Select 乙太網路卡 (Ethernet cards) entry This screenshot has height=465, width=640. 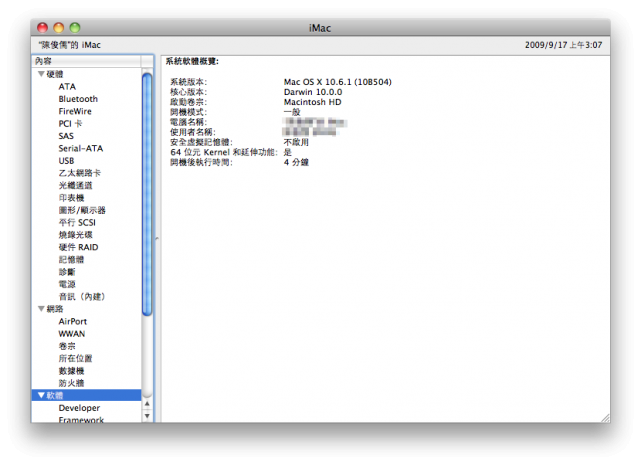click(x=80, y=173)
